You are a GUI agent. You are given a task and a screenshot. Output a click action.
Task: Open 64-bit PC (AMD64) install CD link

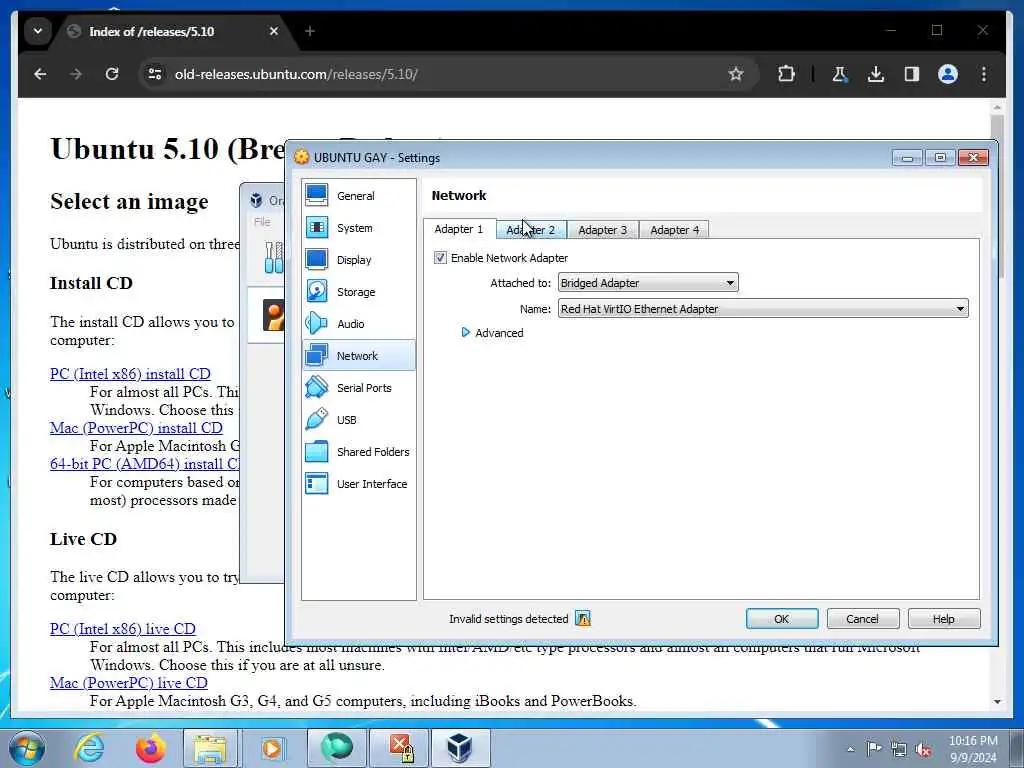pos(144,464)
